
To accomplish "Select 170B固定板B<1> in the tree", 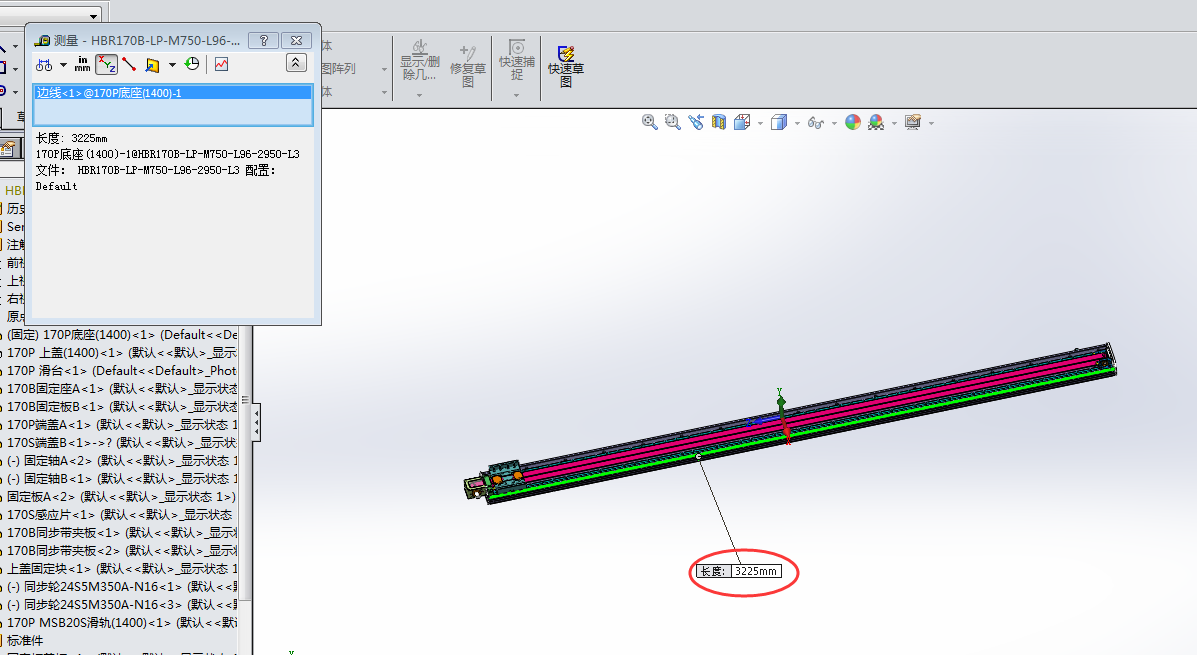I will click(x=122, y=406).
